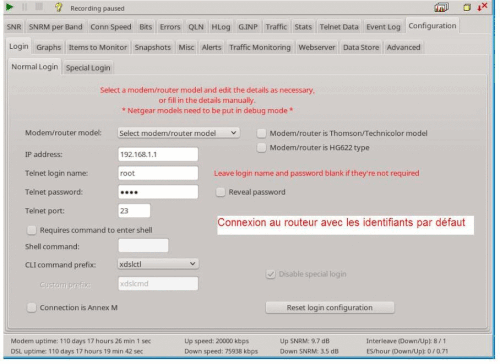Click Interleave (Down/Up) status text
This screenshot has height=364, width=500.
point(406,341)
